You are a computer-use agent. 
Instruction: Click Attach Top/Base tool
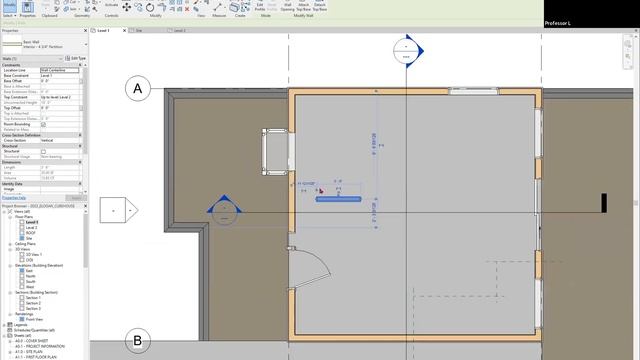coord(303,6)
